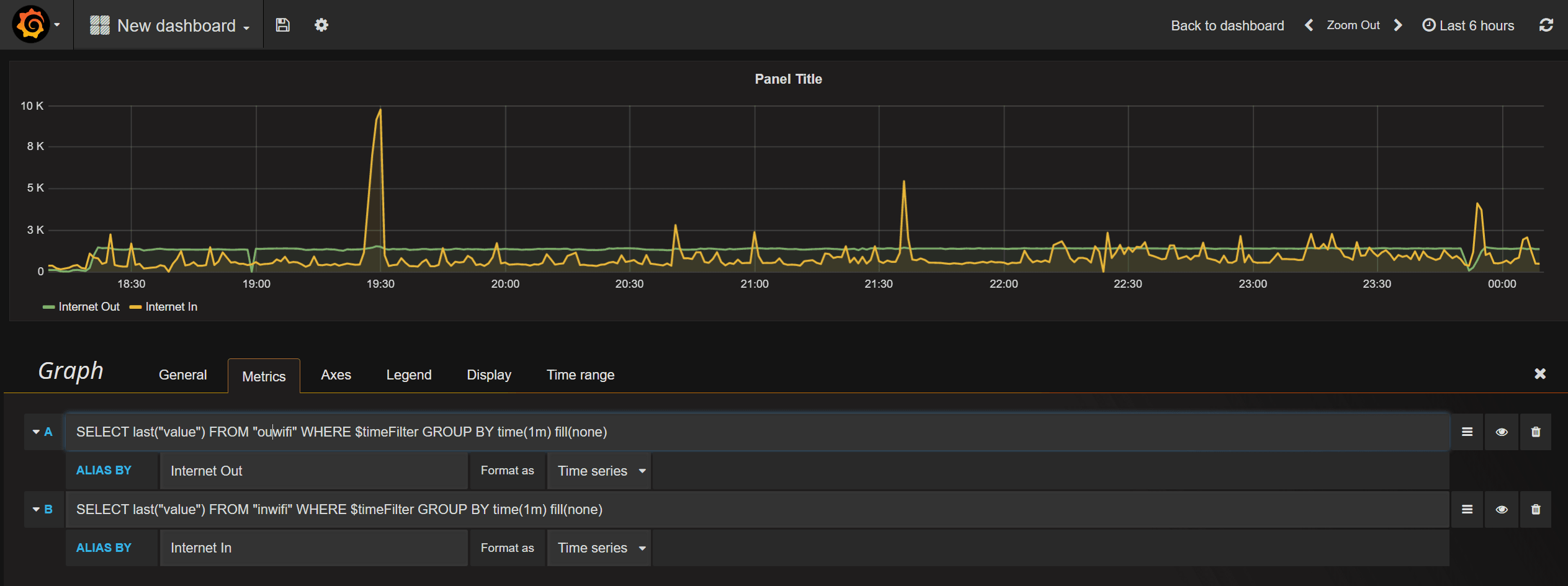Image resolution: width=1568 pixels, height=586 pixels.
Task: Switch to the Time range tab
Action: 581,375
